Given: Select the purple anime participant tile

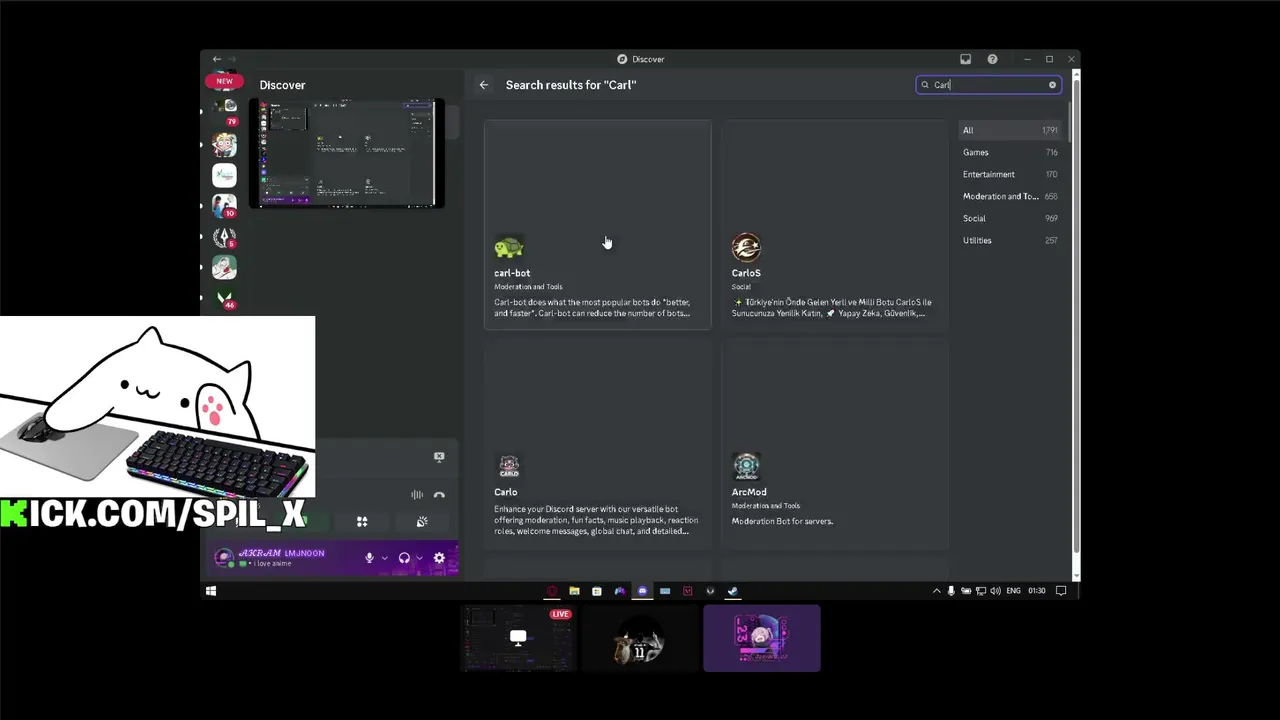Looking at the screenshot, I should click(762, 638).
